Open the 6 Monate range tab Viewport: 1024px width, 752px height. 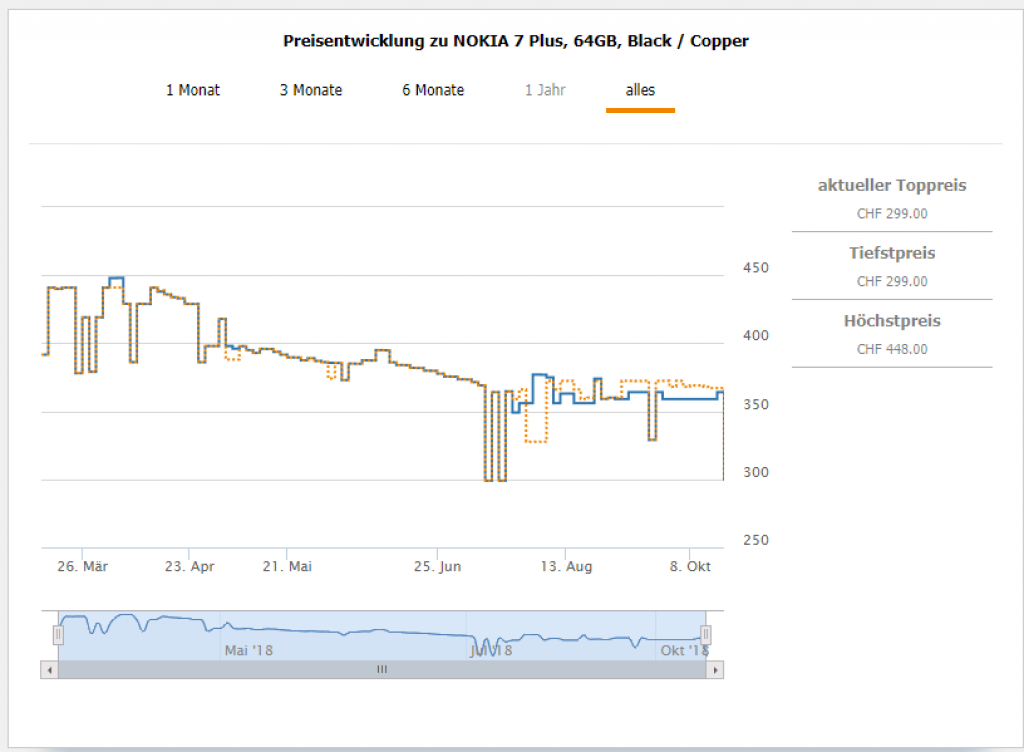click(x=433, y=90)
